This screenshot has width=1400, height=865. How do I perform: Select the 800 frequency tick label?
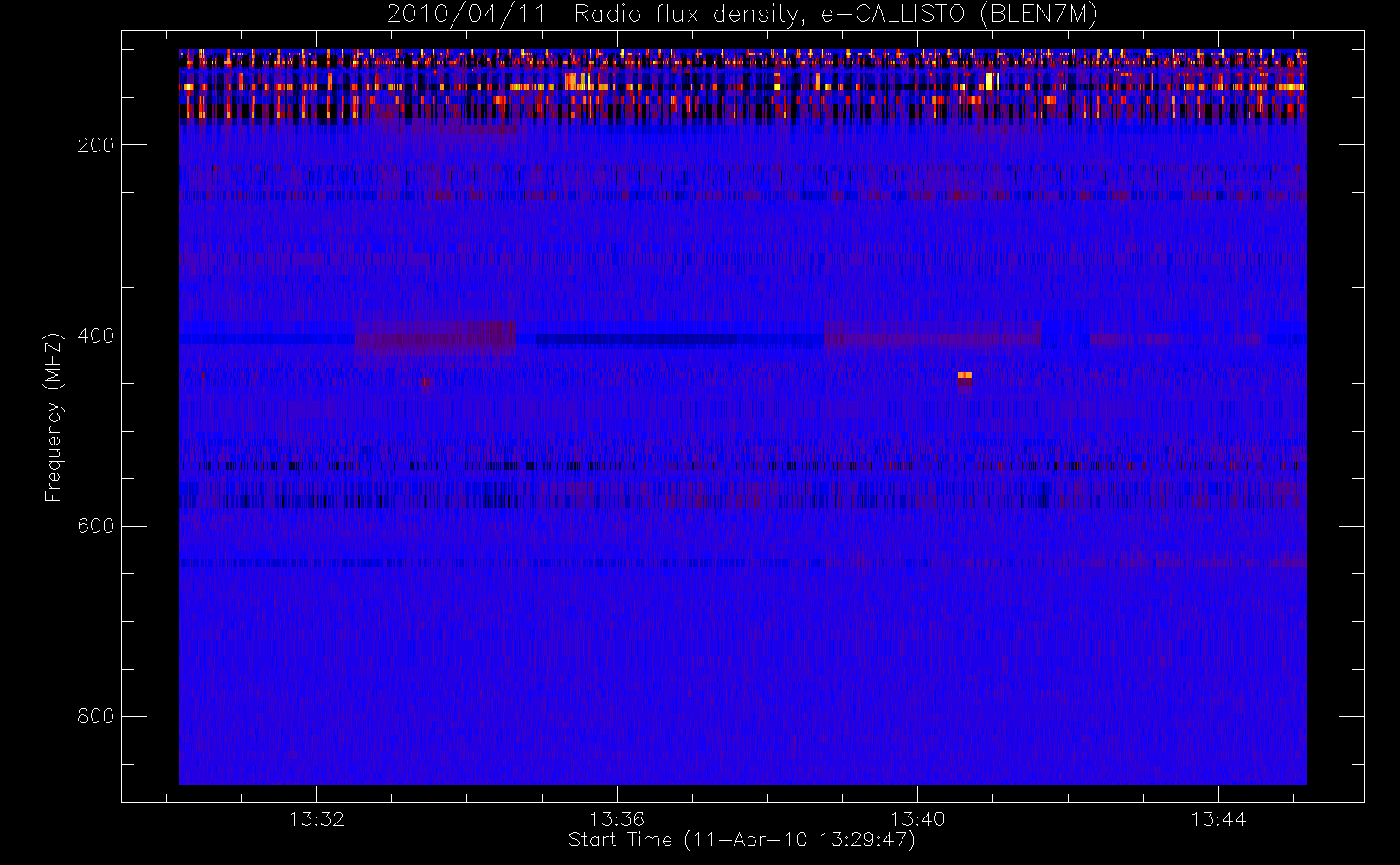point(95,716)
